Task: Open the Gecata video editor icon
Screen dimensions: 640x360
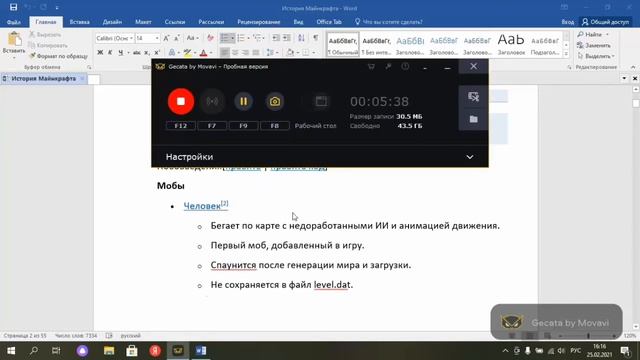Action: [x=473, y=97]
